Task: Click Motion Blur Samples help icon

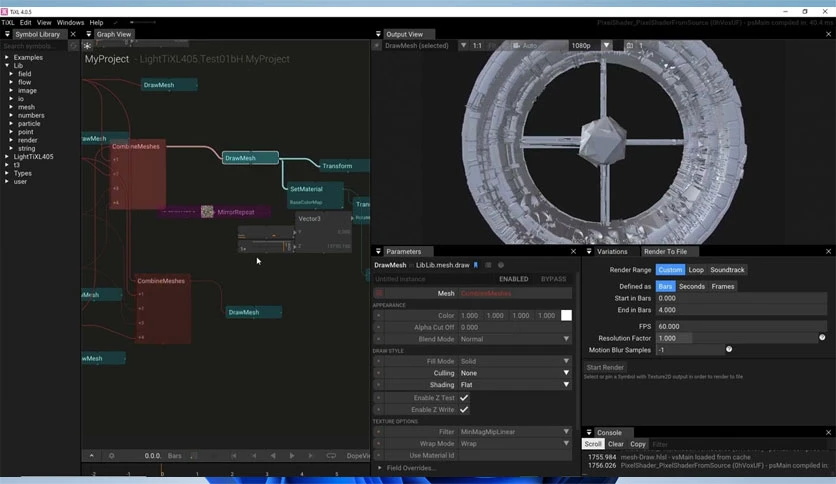Action: click(x=729, y=349)
